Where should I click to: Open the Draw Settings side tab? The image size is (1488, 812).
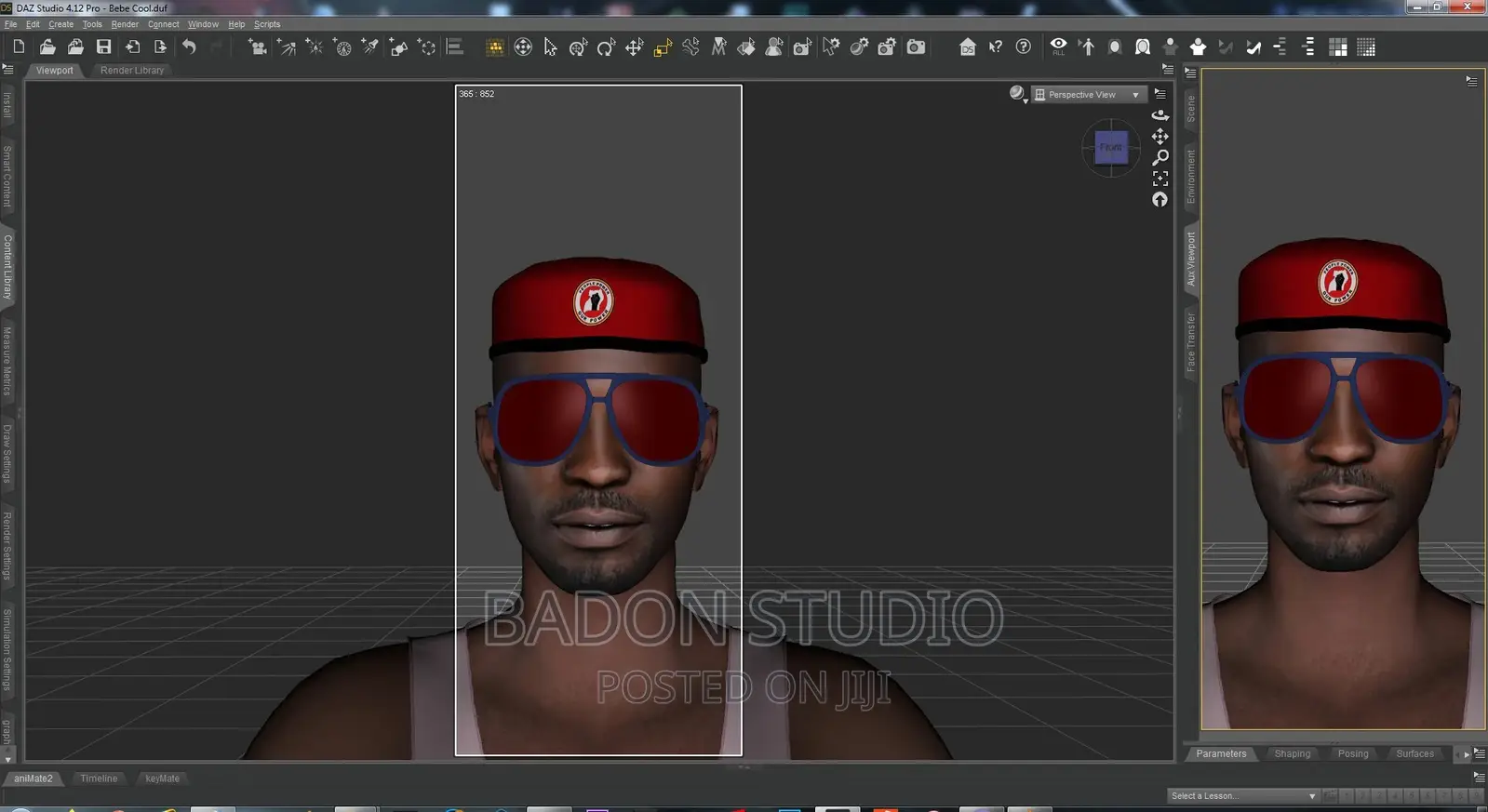7,453
